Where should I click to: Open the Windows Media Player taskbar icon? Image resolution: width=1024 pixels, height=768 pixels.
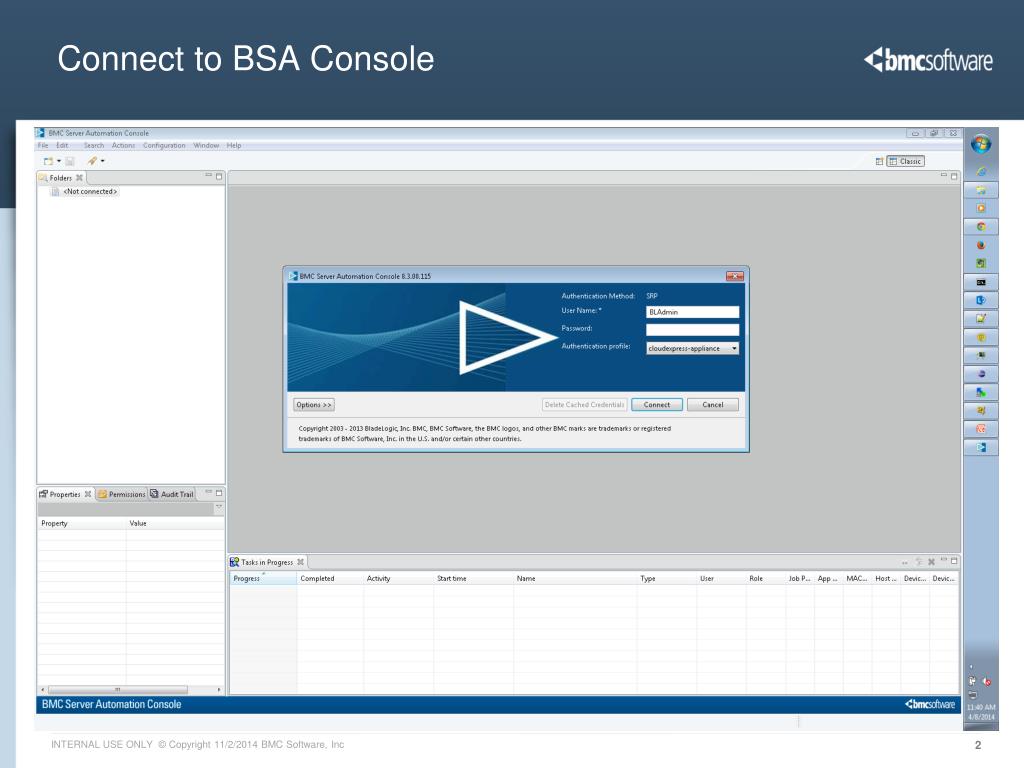coord(981,208)
